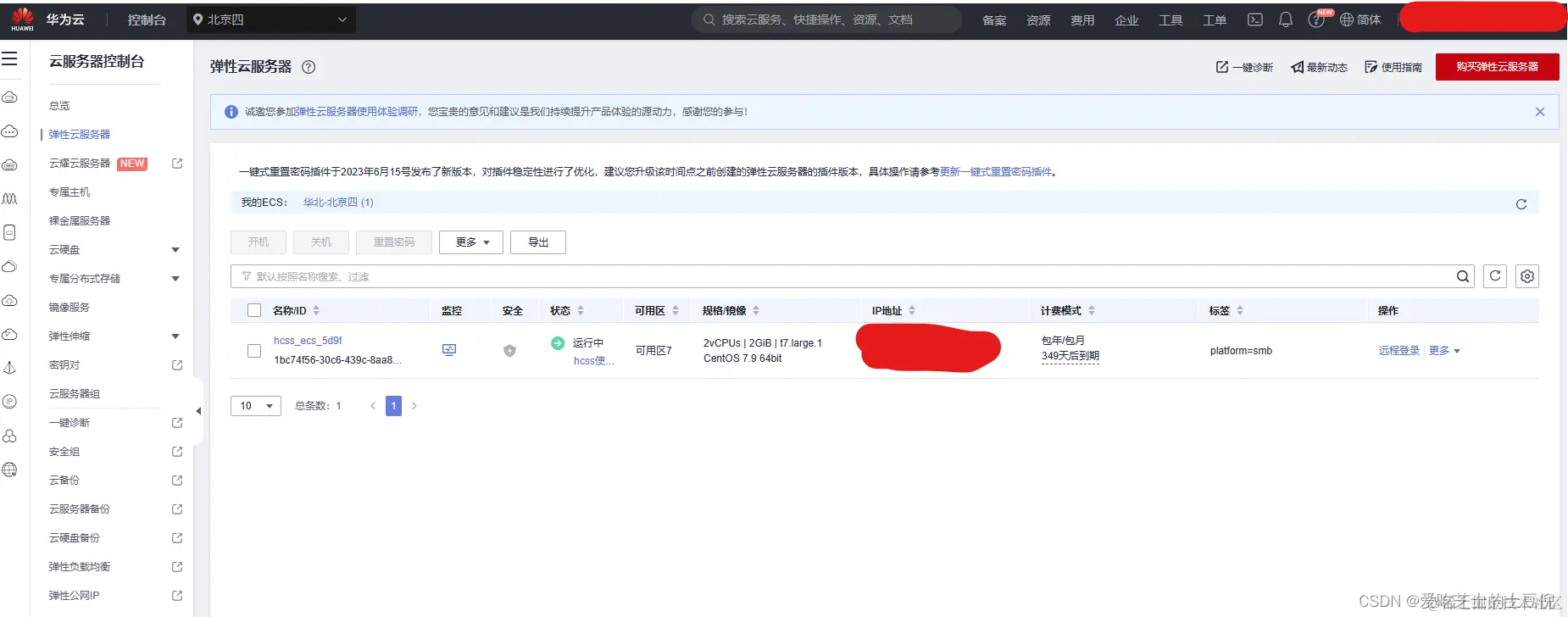This screenshot has width=1568, height=617.
Task: Open 使用指南 in page header
Action: [x=1393, y=67]
